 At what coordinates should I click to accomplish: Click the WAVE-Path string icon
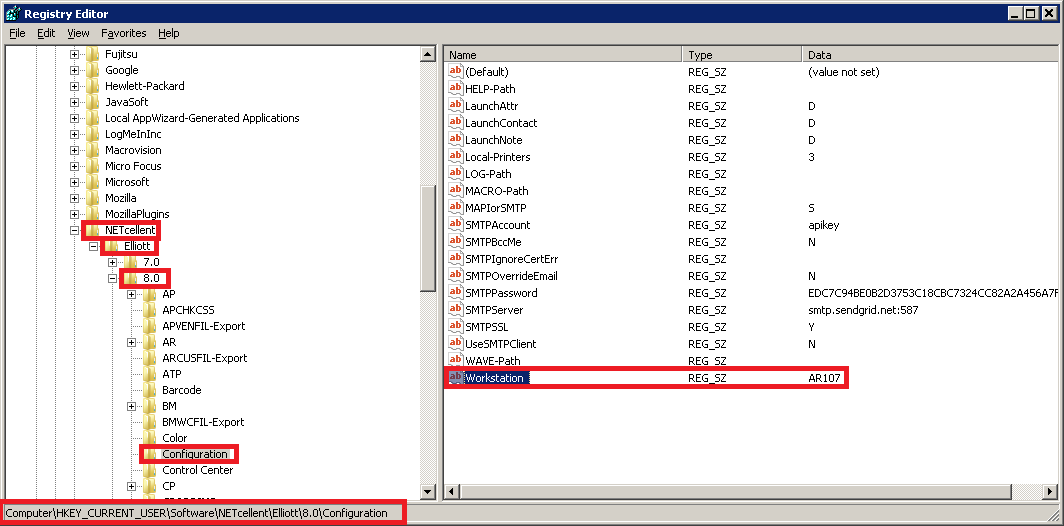click(456, 360)
